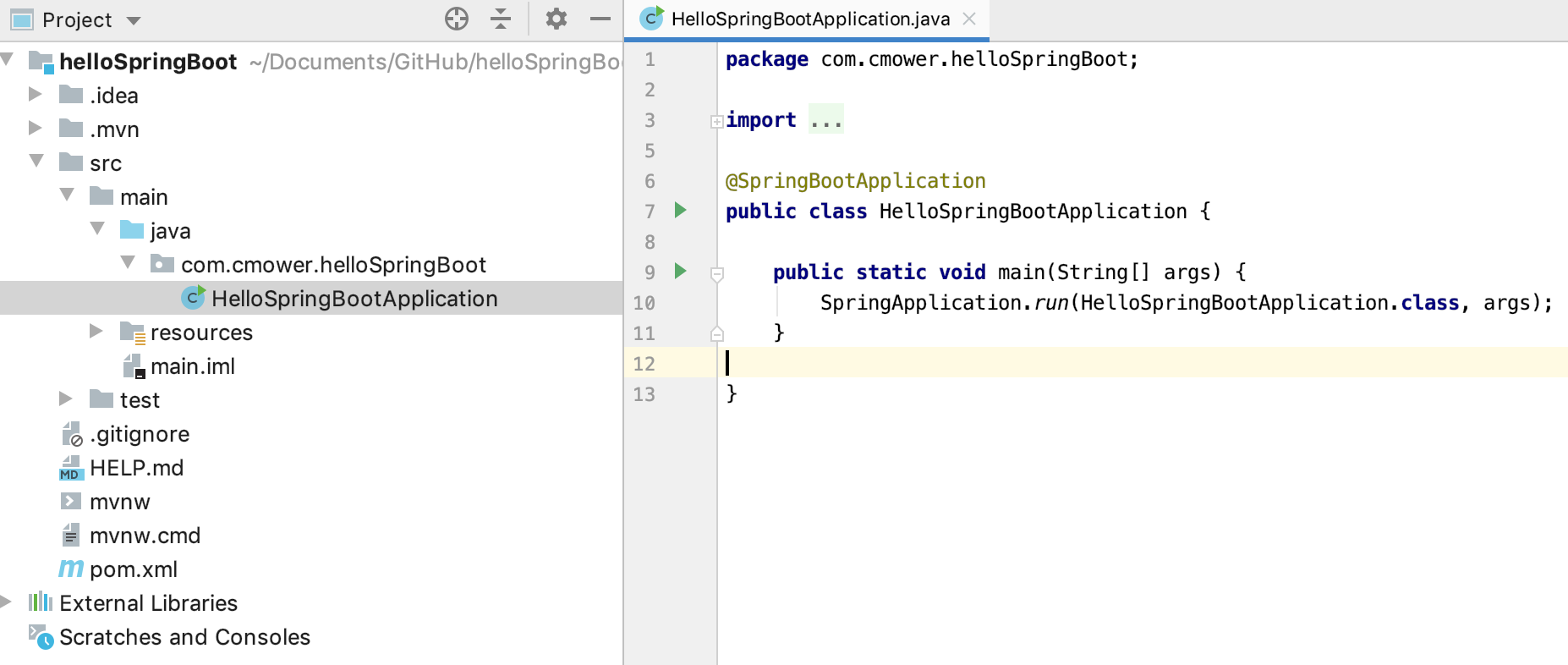The image size is (1568, 665).
Task: Click line number 13 in gutter
Action: coord(644,394)
